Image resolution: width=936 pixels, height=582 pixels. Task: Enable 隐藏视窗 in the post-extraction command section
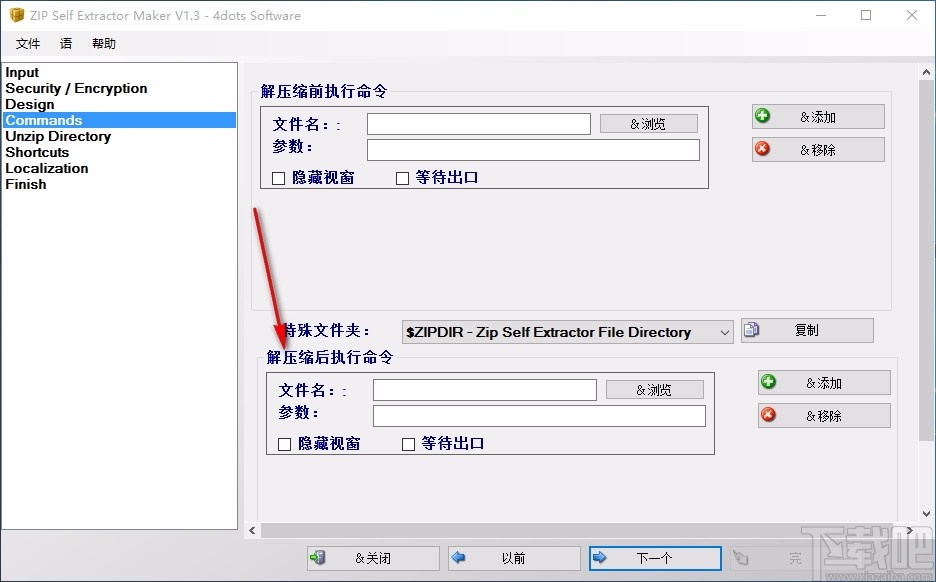(283, 444)
